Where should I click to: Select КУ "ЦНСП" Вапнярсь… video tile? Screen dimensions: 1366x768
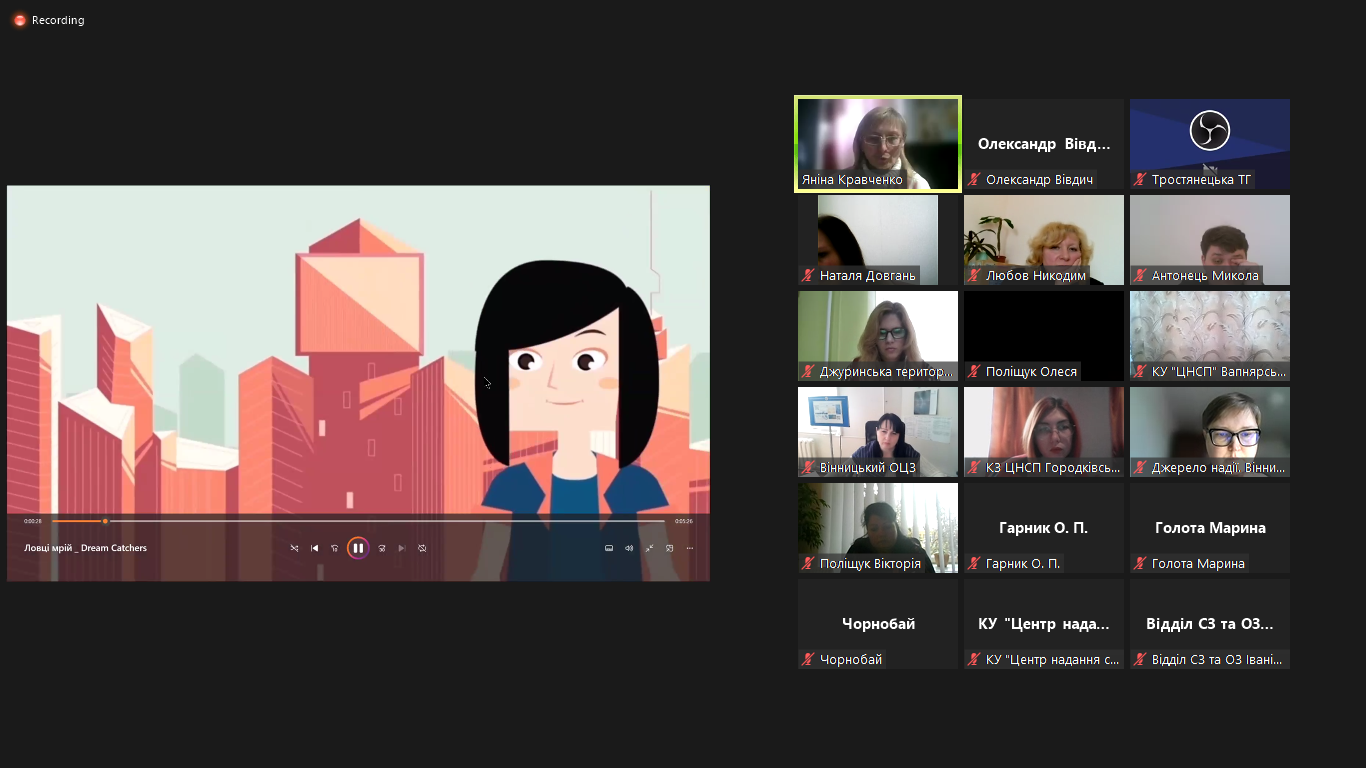(x=1210, y=336)
